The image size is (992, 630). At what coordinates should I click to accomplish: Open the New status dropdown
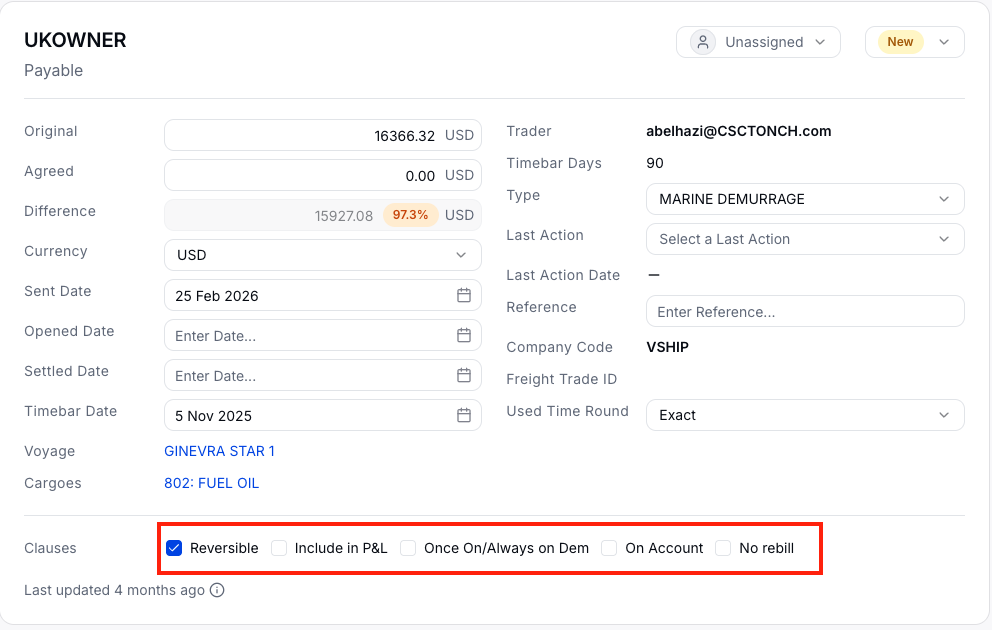pyautogui.click(x=915, y=42)
